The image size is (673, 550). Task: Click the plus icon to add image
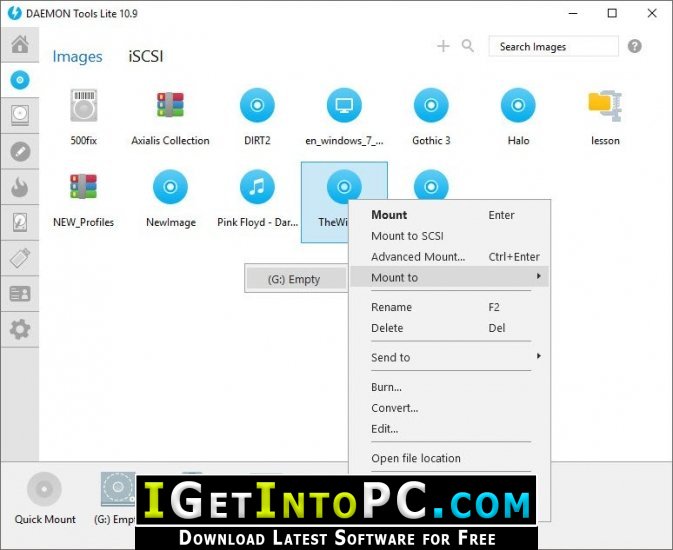pos(443,46)
